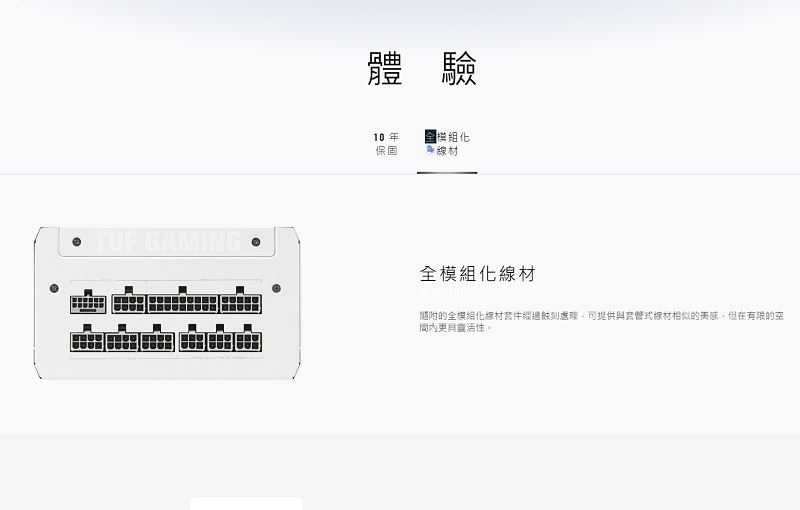The image size is (800, 510).
Task: Click the Google Translate popup icon
Action: tap(430, 149)
